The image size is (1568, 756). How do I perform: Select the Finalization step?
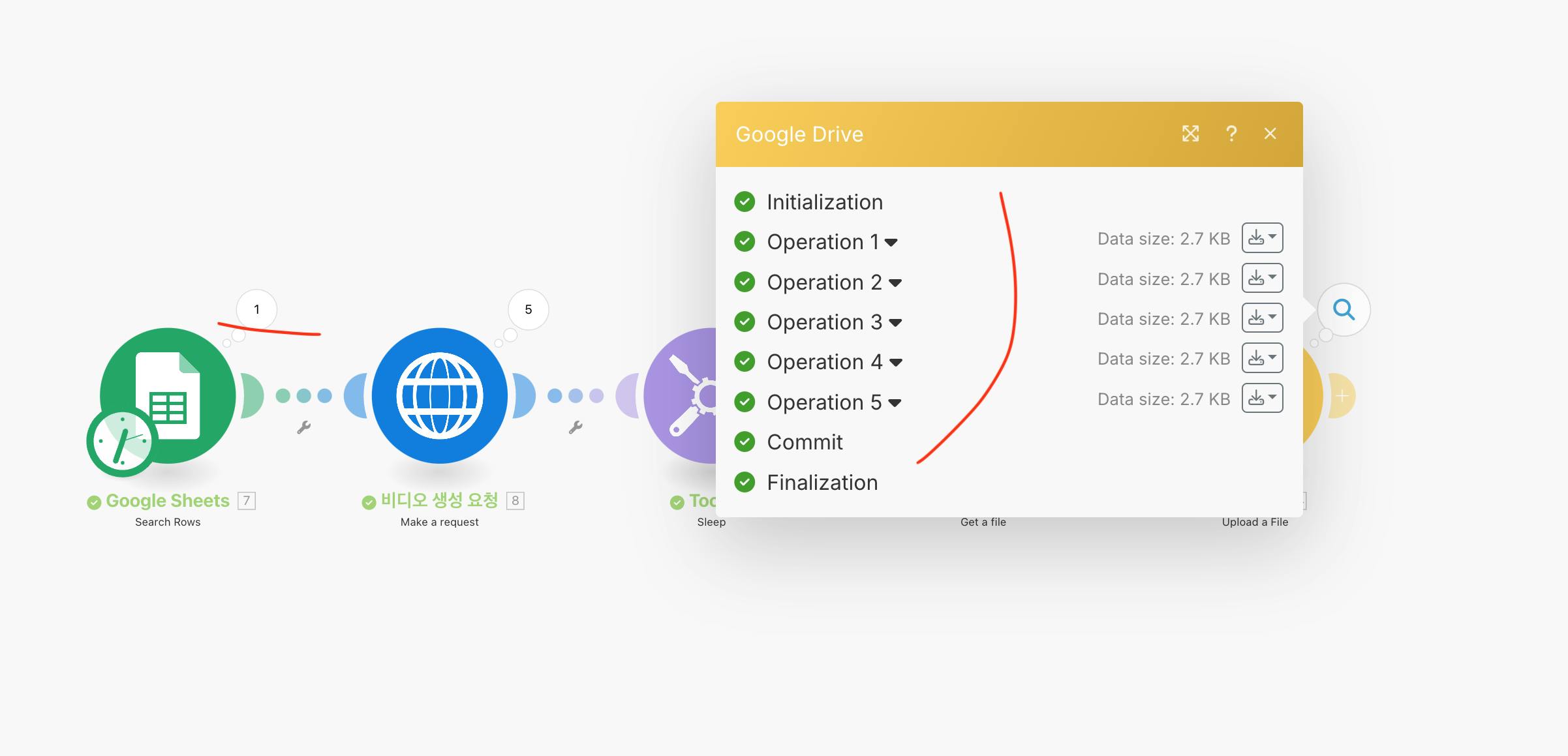(x=822, y=483)
